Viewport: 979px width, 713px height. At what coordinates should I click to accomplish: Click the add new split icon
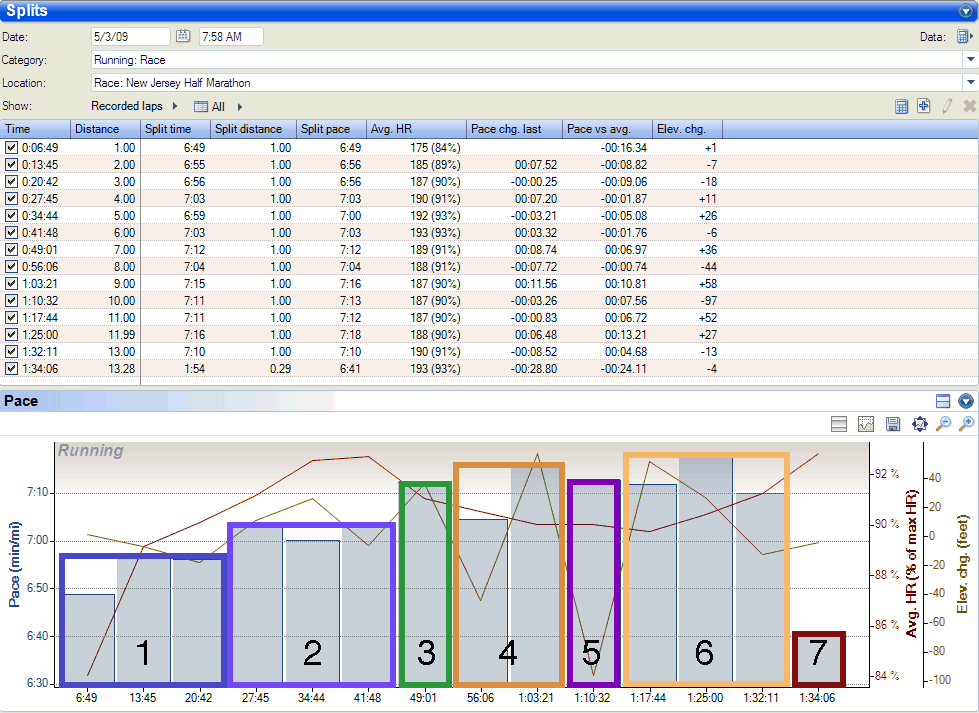(924, 106)
